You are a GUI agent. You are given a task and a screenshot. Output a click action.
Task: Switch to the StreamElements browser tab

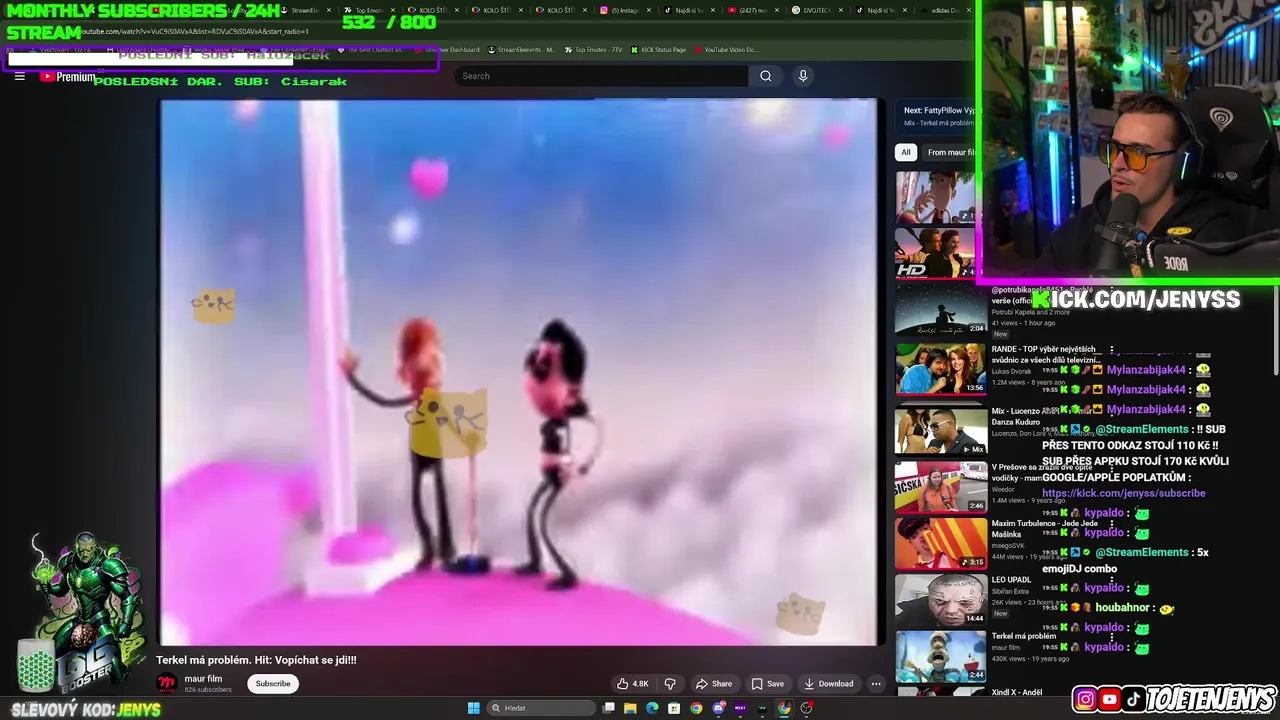click(x=305, y=10)
